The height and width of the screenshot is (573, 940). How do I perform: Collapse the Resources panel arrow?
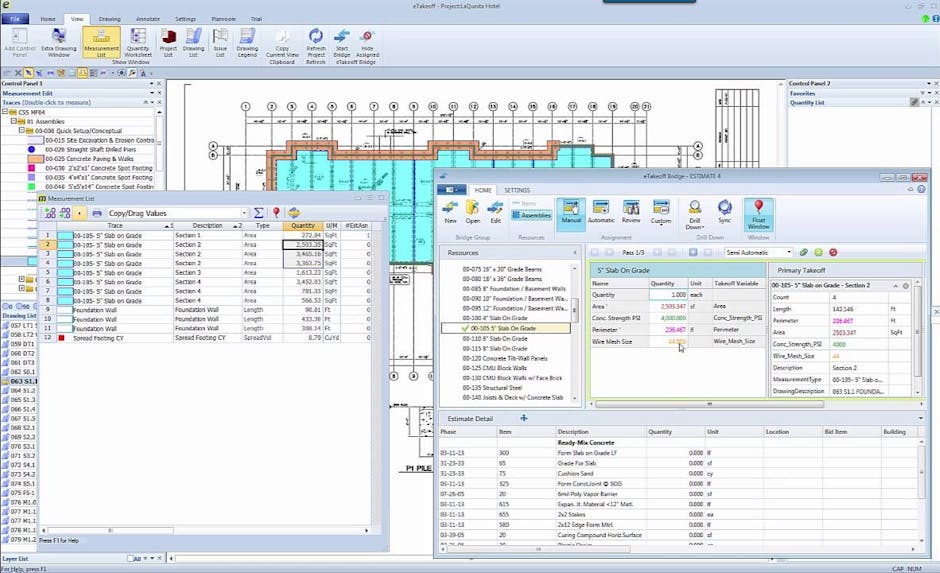pos(574,253)
